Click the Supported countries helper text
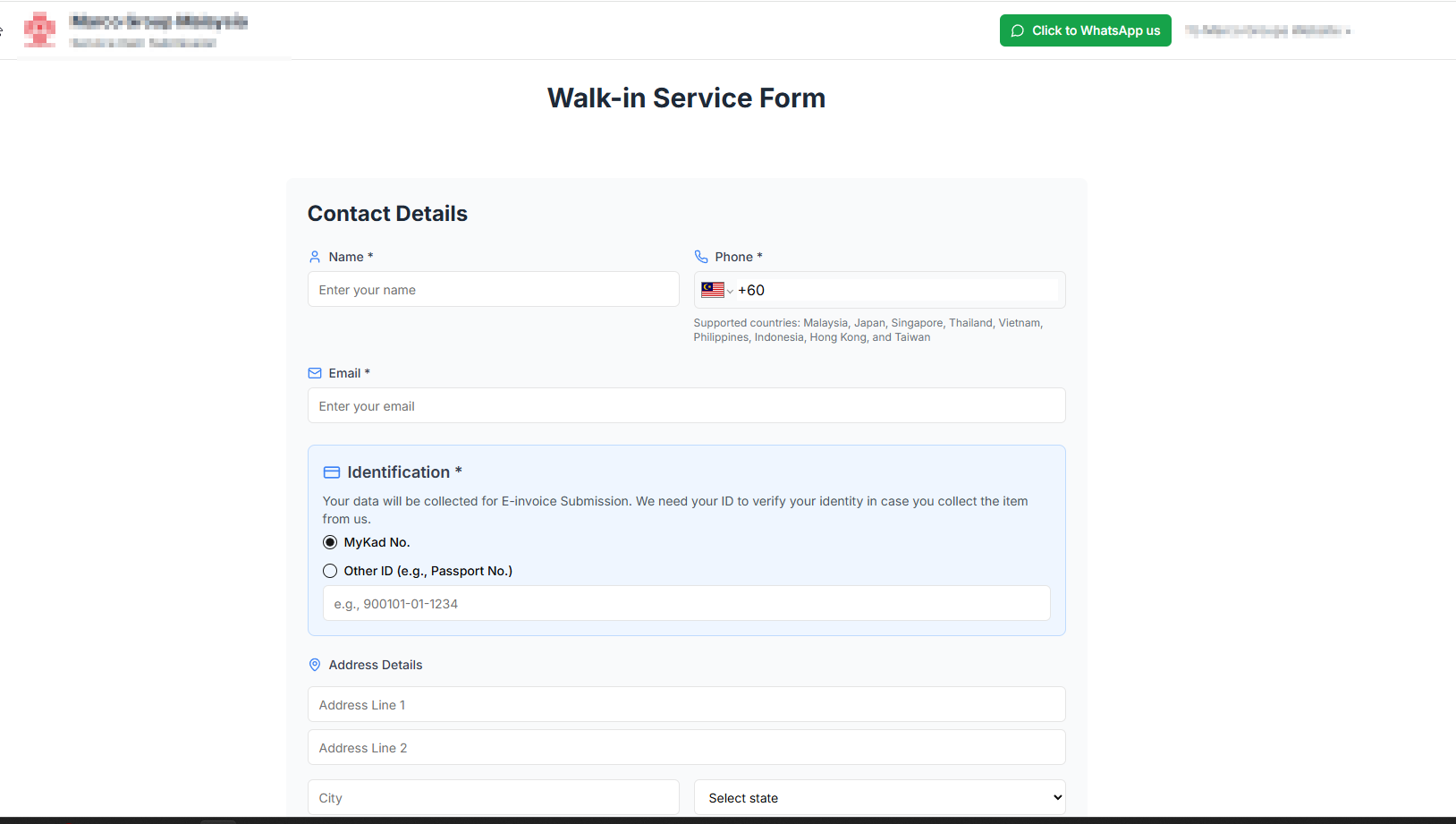Viewport: 1456px width, 824px height. coord(868,330)
